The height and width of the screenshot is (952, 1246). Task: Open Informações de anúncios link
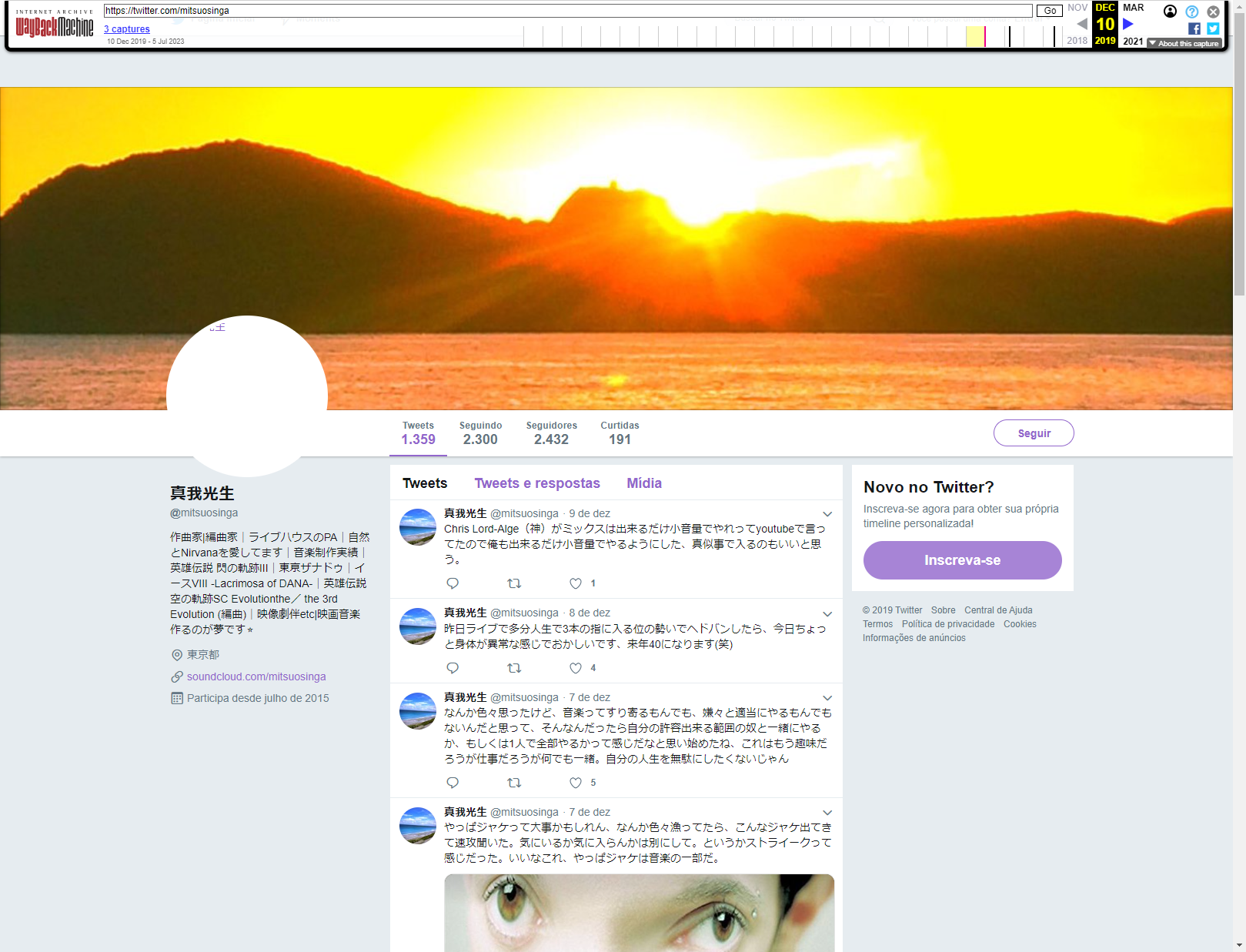pyautogui.click(x=914, y=638)
